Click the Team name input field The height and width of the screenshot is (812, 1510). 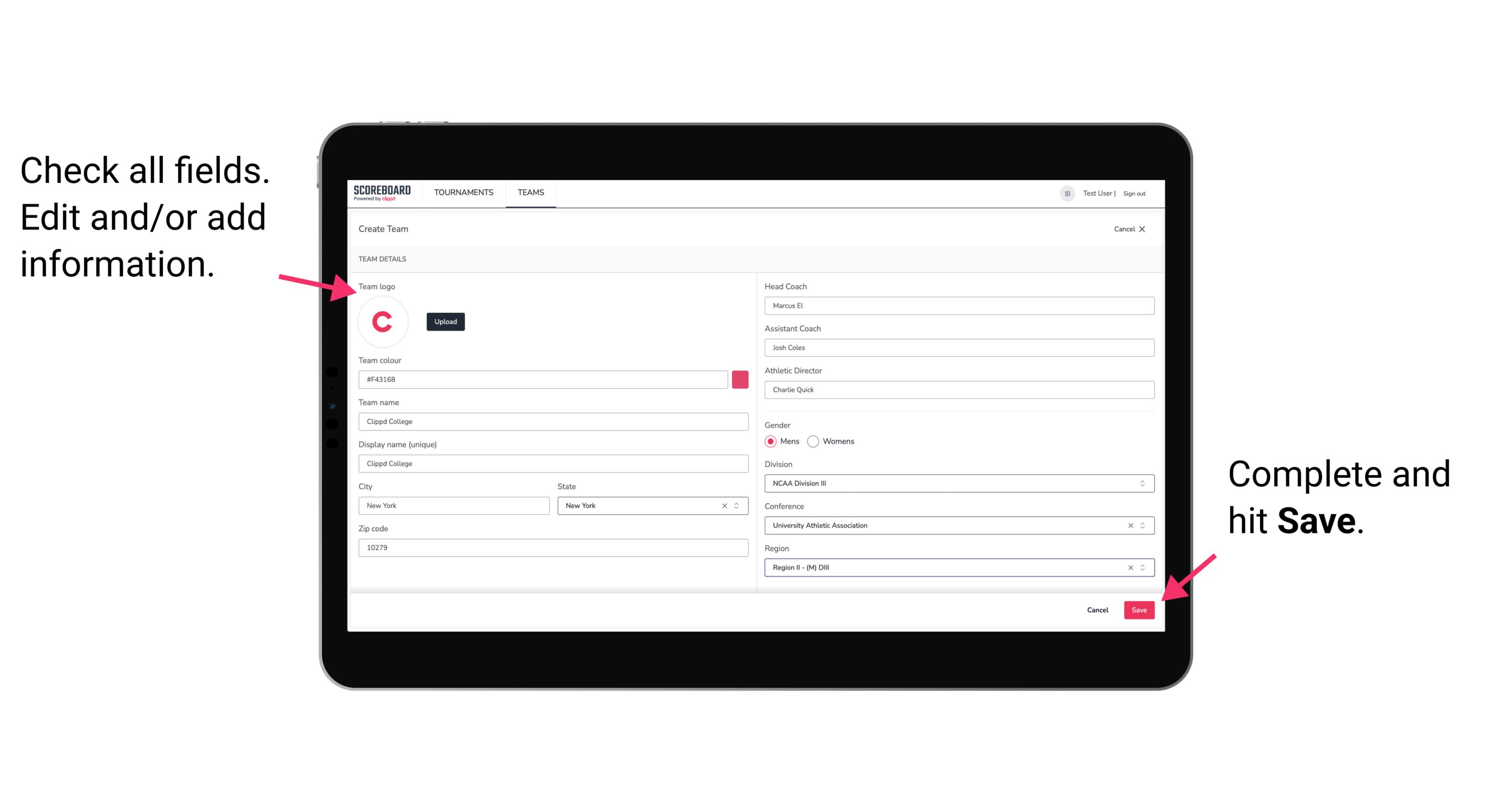pyautogui.click(x=553, y=421)
